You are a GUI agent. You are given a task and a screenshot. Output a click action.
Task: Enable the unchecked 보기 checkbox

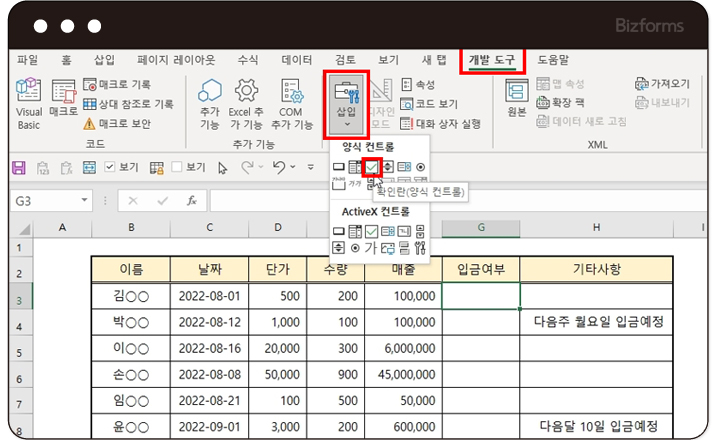177,167
